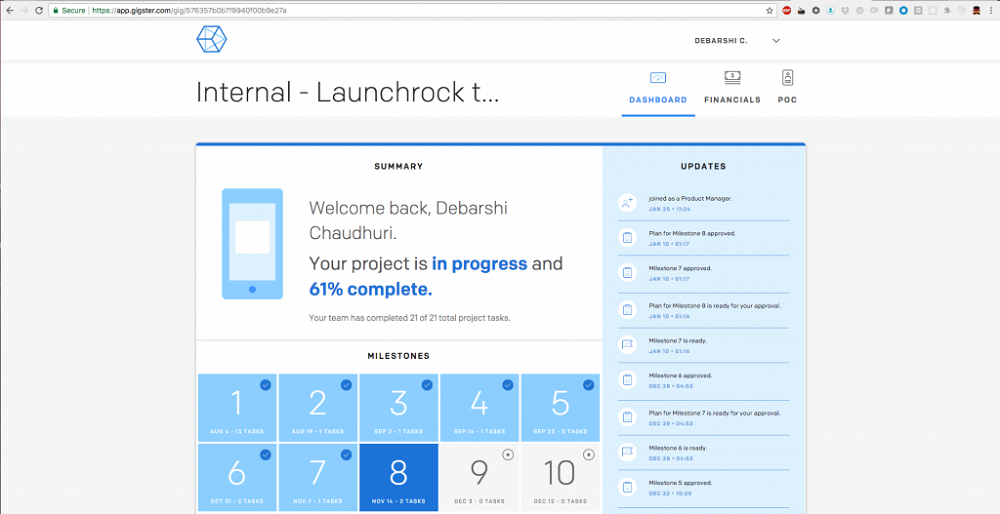Click the 'Internal - Launchrock t...' project title
This screenshot has width=1000, height=514.
pos(348,93)
